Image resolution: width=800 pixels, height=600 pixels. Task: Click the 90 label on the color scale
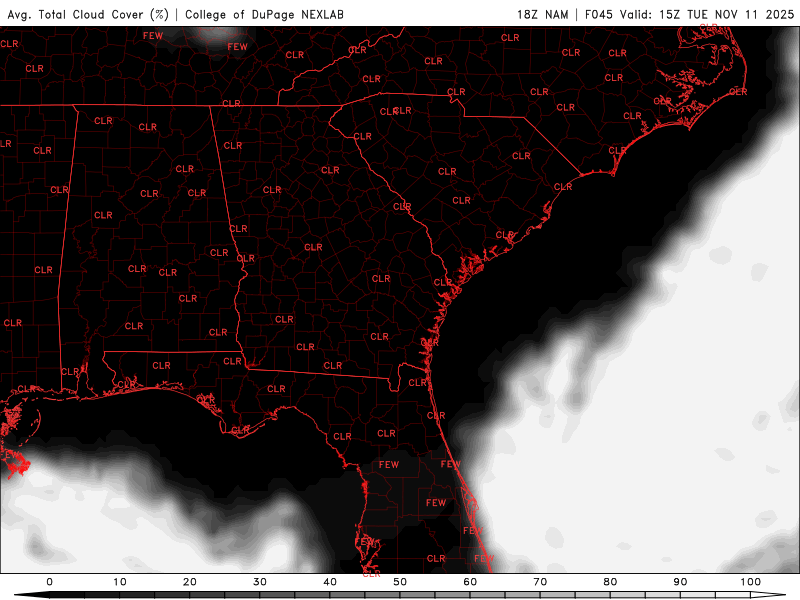[x=680, y=582]
